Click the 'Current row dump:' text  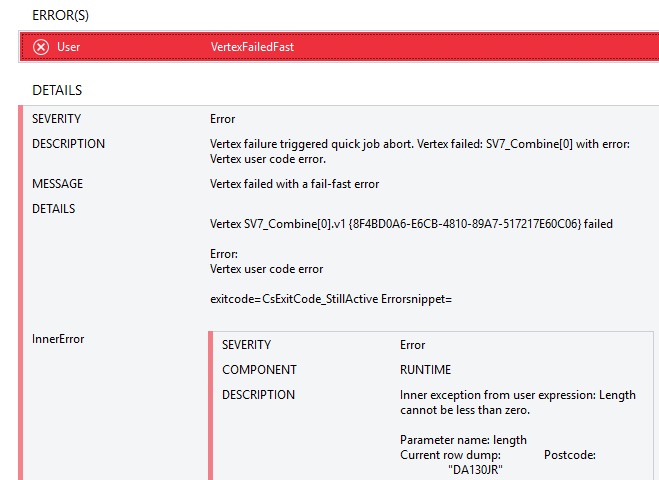449,455
